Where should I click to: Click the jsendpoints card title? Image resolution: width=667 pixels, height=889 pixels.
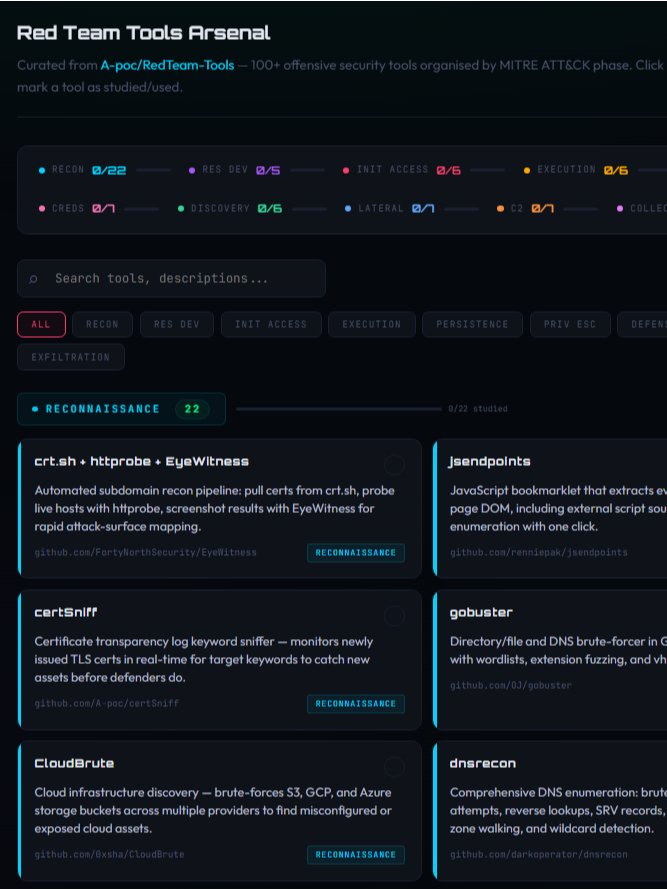(490, 462)
